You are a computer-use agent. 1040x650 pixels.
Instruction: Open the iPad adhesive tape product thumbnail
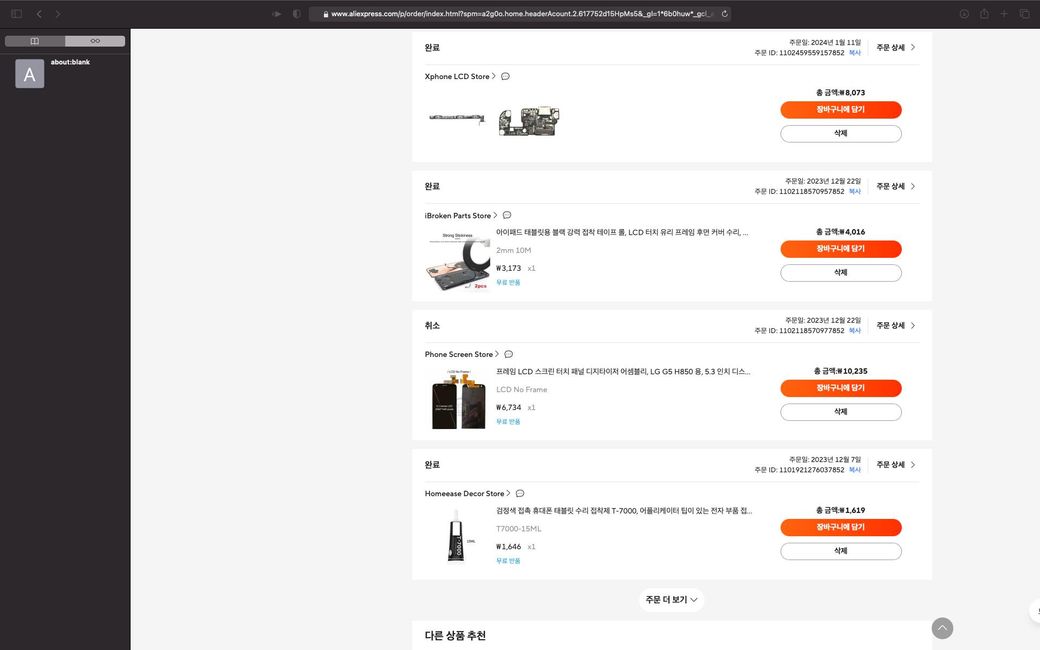click(x=458, y=260)
